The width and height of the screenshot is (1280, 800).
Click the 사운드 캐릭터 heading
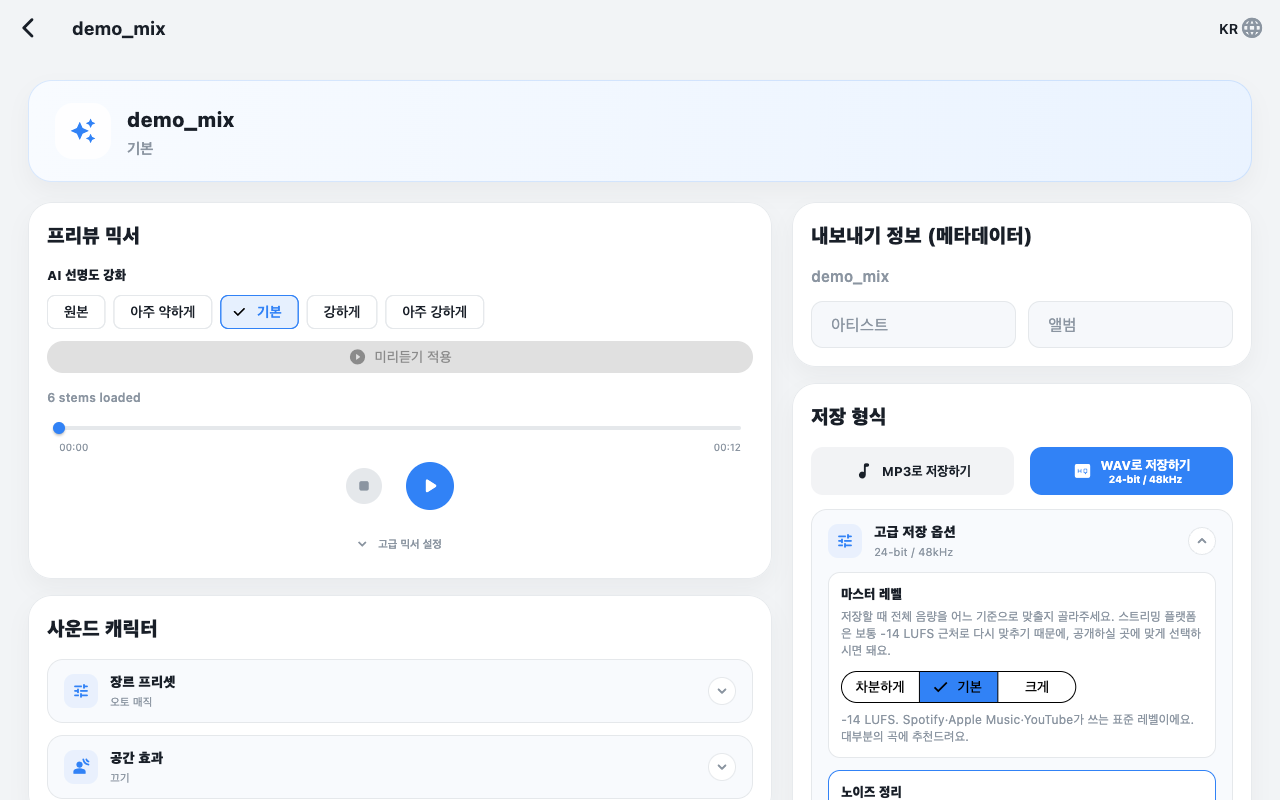pyautogui.click(x=102, y=629)
